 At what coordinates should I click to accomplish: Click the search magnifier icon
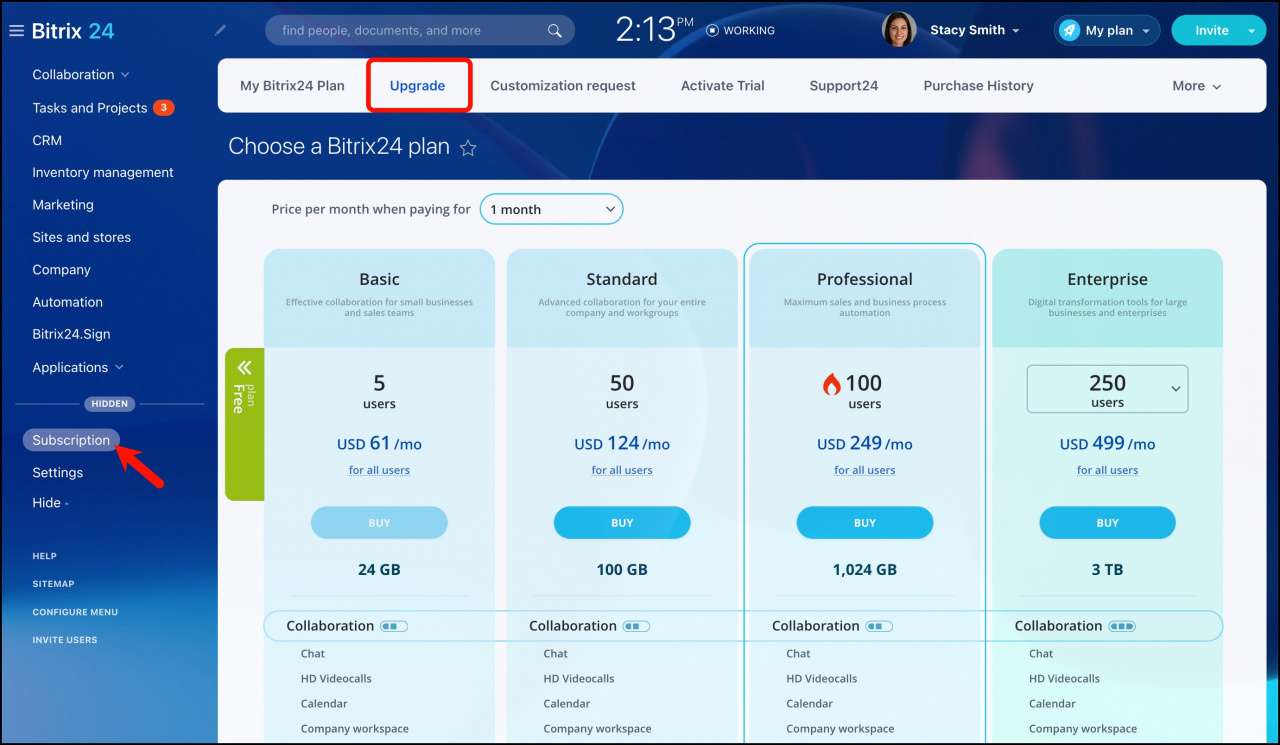coord(555,31)
